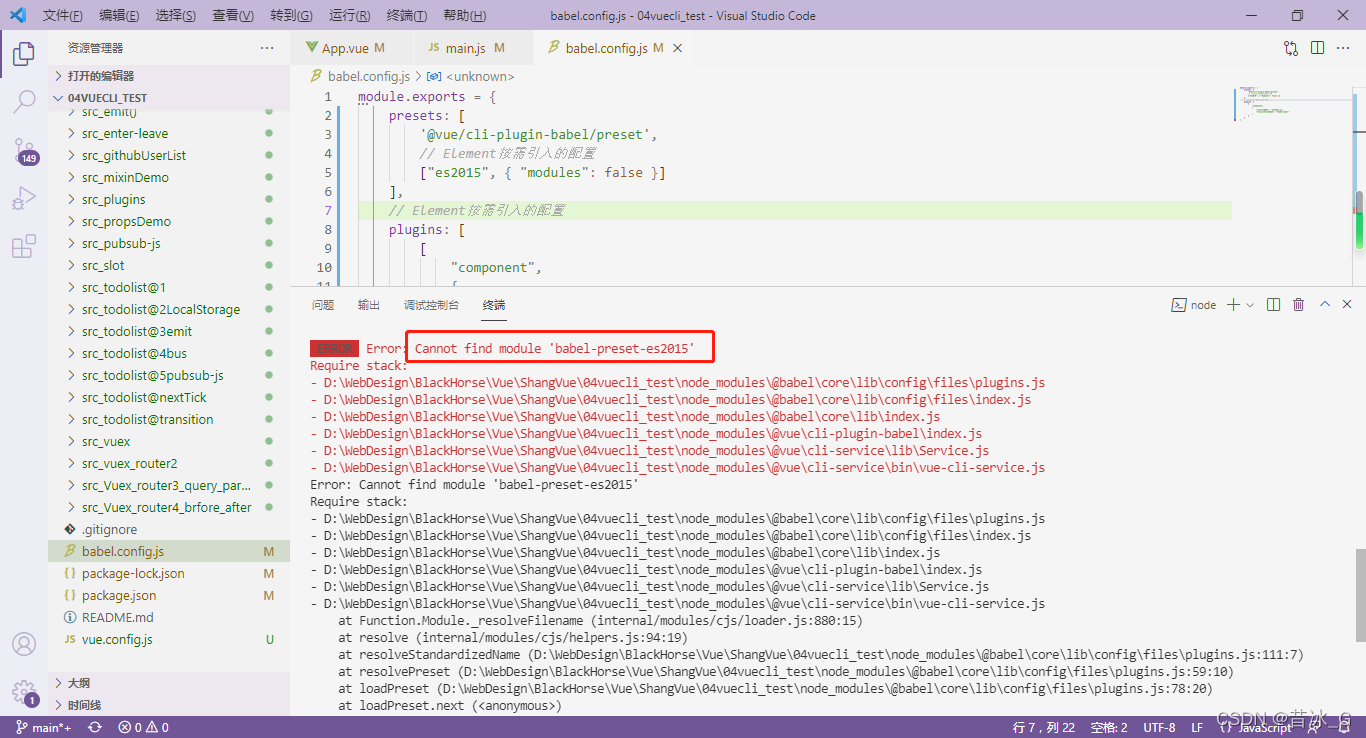Image resolution: width=1366 pixels, height=738 pixels.
Task: Change the LF end of line sequence
Action: coord(1197,728)
